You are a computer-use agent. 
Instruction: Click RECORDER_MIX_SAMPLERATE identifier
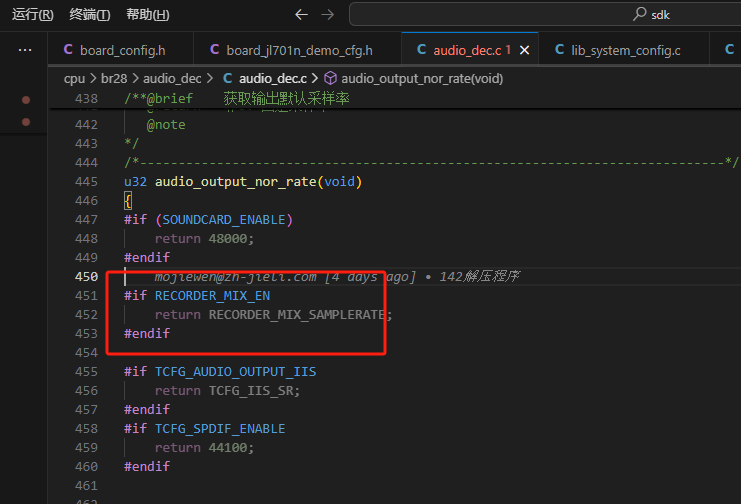(297, 315)
